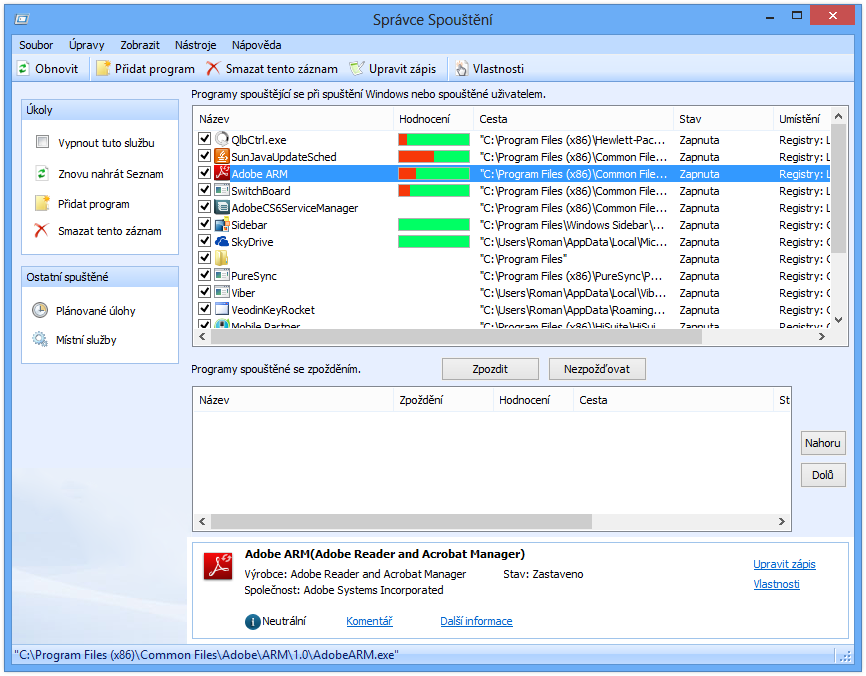Image resolution: width=866 pixels, height=676 pixels.
Task: Click the rating bar for SunJavaUpdateSched
Action: tap(434, 157)
